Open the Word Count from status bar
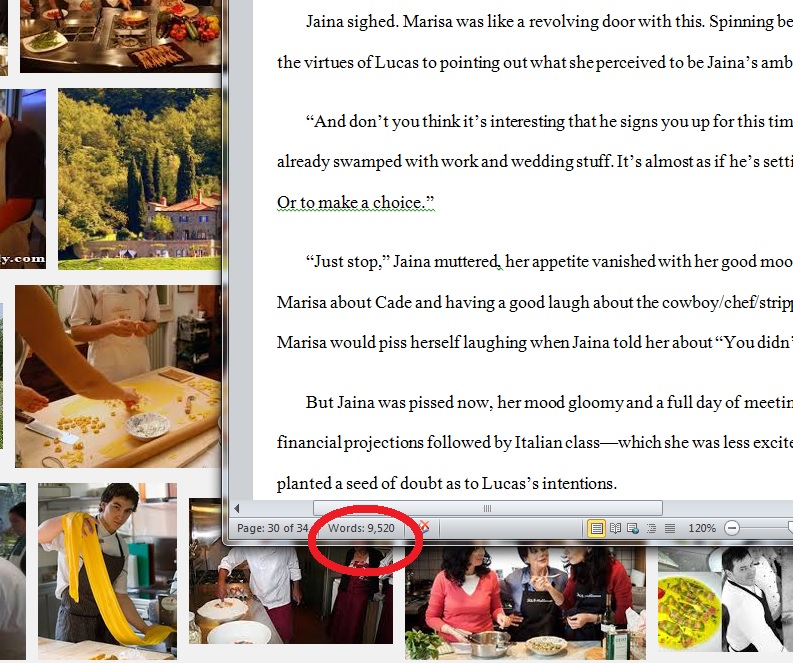 pyautogui.click(x=361, y=528)
